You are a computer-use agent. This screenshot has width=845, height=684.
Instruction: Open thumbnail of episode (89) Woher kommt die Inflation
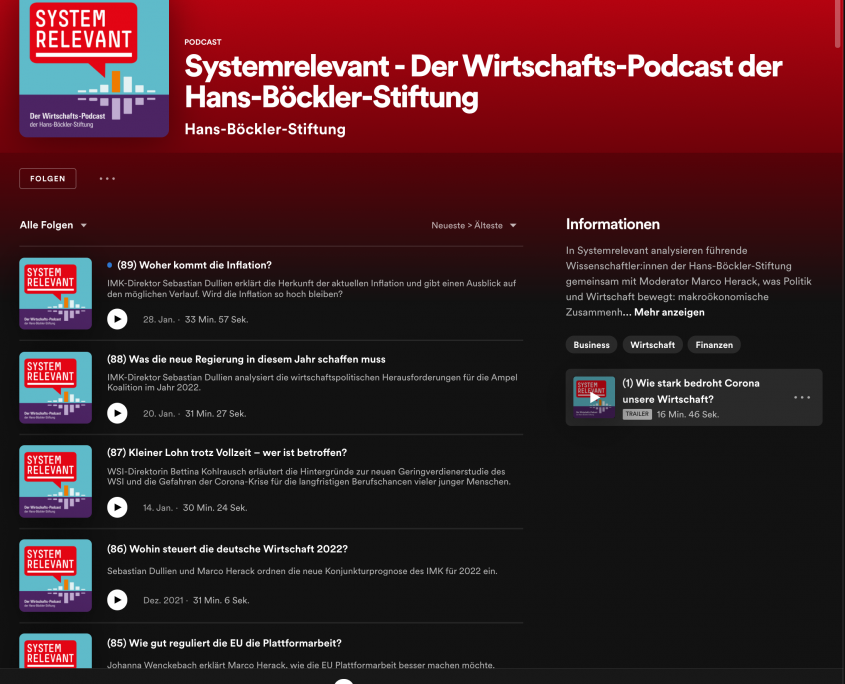[56, 293]
